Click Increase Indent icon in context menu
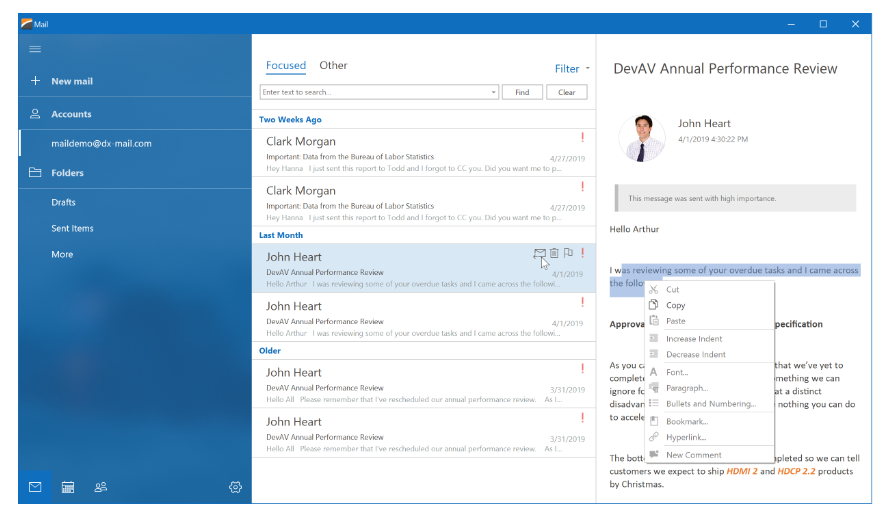This screenshot has width=892, height=521. coord(654,338)
